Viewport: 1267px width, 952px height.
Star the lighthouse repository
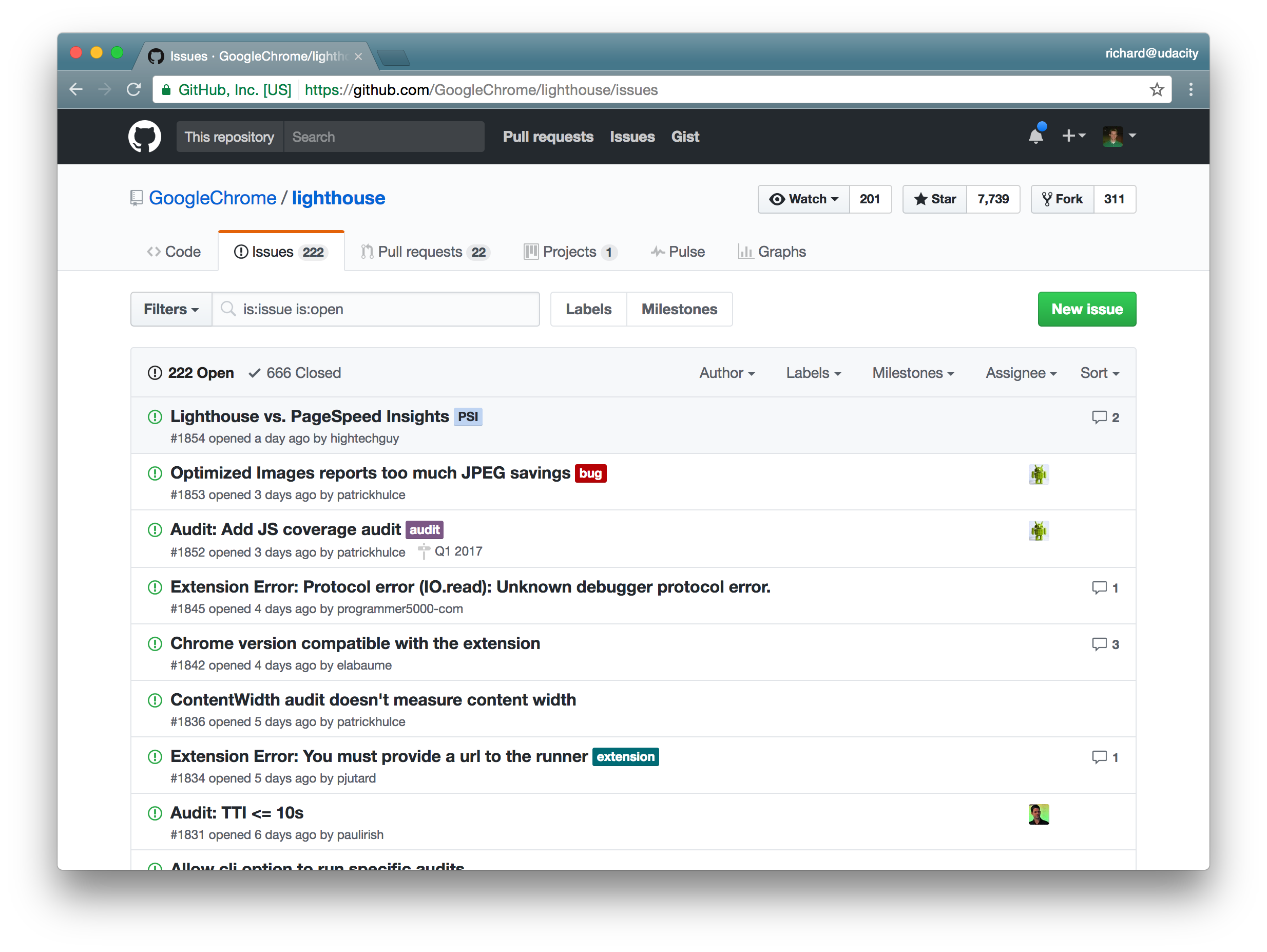pyautogui.click(x=935, y=199)
